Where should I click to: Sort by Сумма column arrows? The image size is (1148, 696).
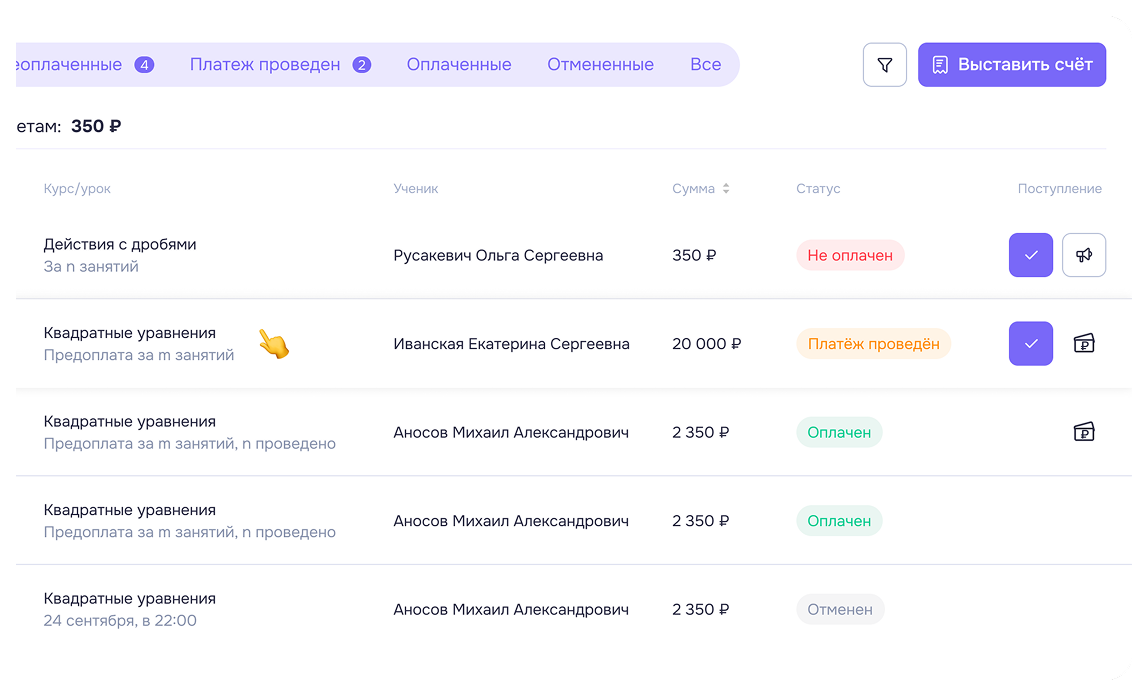pos(726,189)
